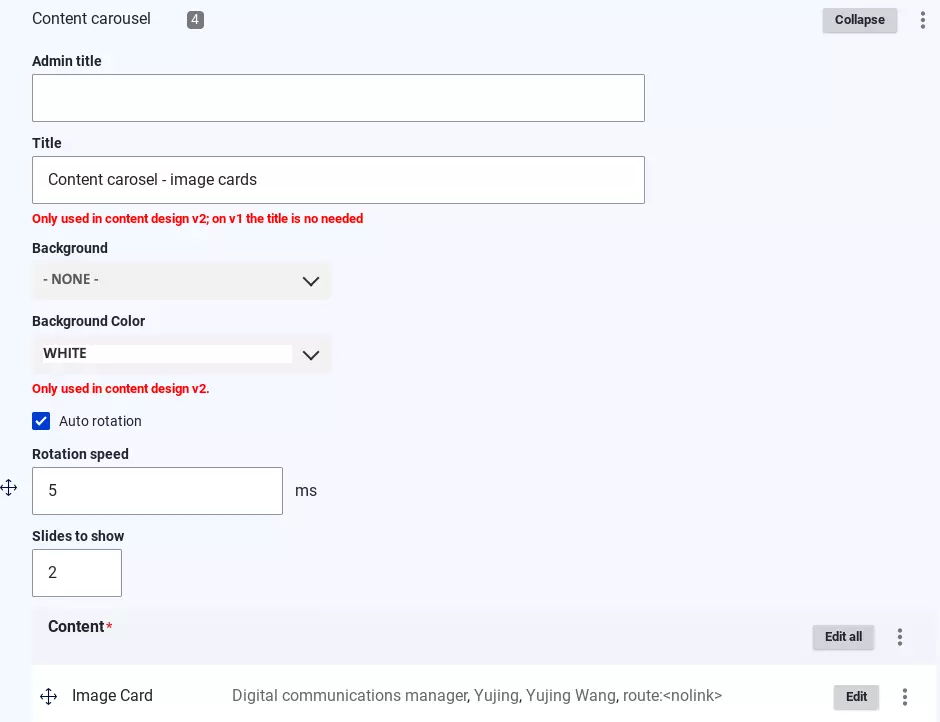Click Edit all in Content section

click(x=843, y=637)
